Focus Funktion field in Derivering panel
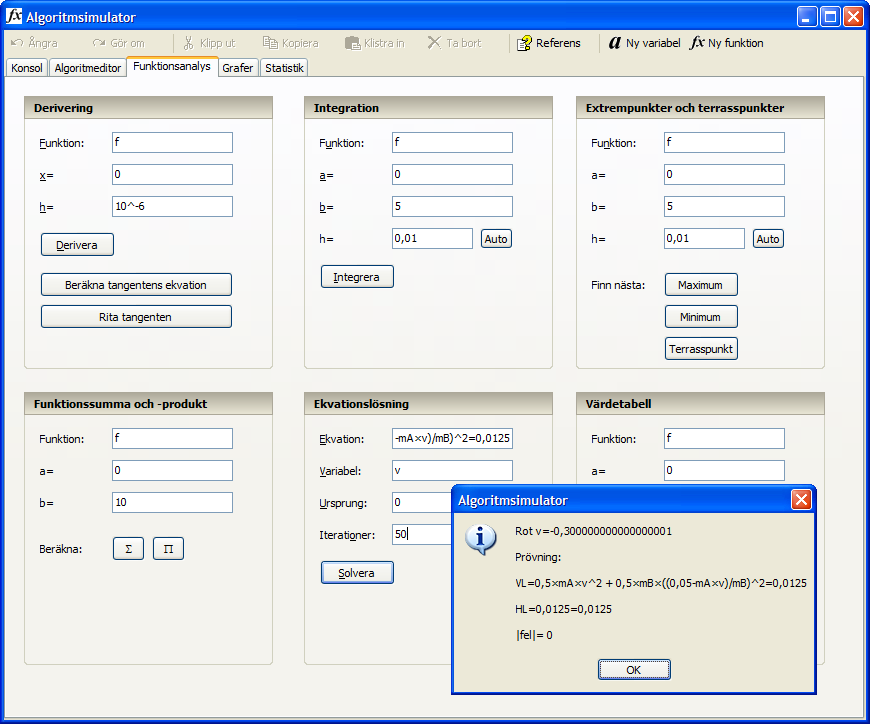 click(173, 143)
